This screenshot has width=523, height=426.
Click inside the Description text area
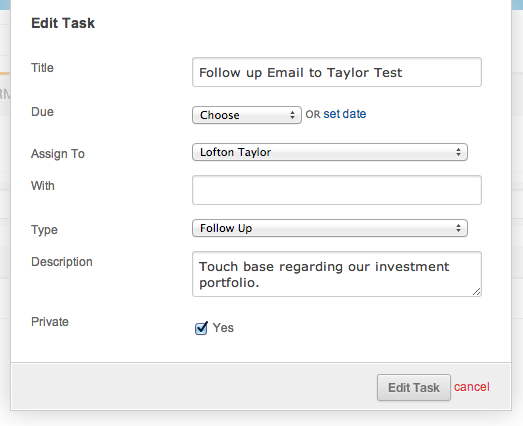coord(337,274)
